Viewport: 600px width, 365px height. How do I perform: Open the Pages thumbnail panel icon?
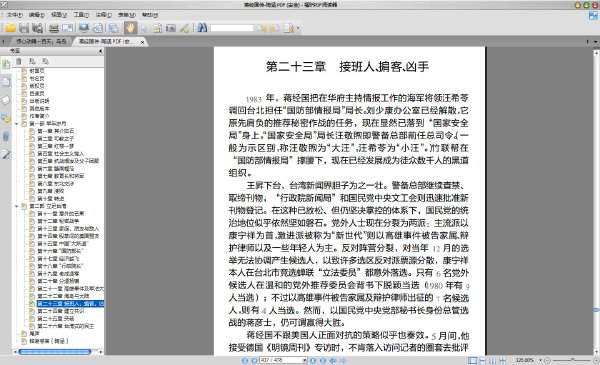coord(6,82)
